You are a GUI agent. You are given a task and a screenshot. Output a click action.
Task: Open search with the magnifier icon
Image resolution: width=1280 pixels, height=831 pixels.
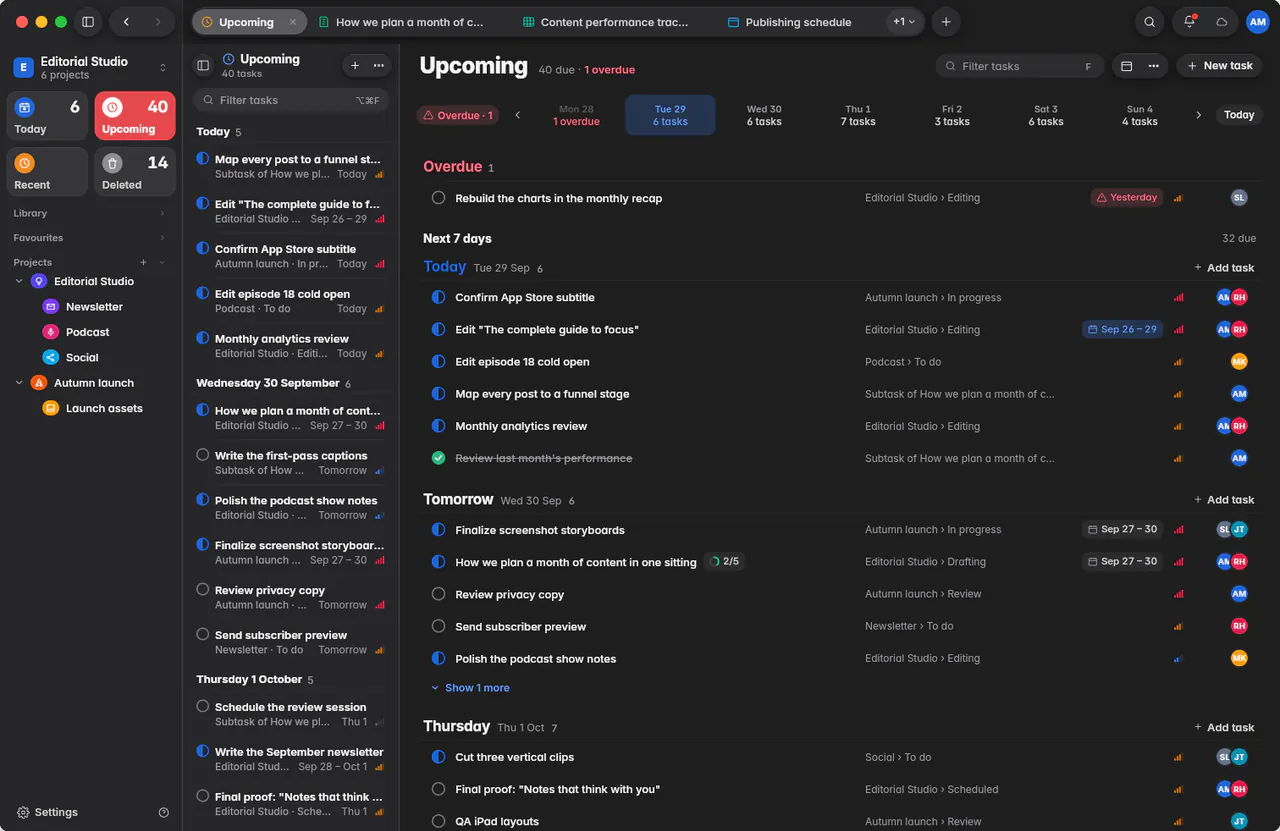[1150, 22]
